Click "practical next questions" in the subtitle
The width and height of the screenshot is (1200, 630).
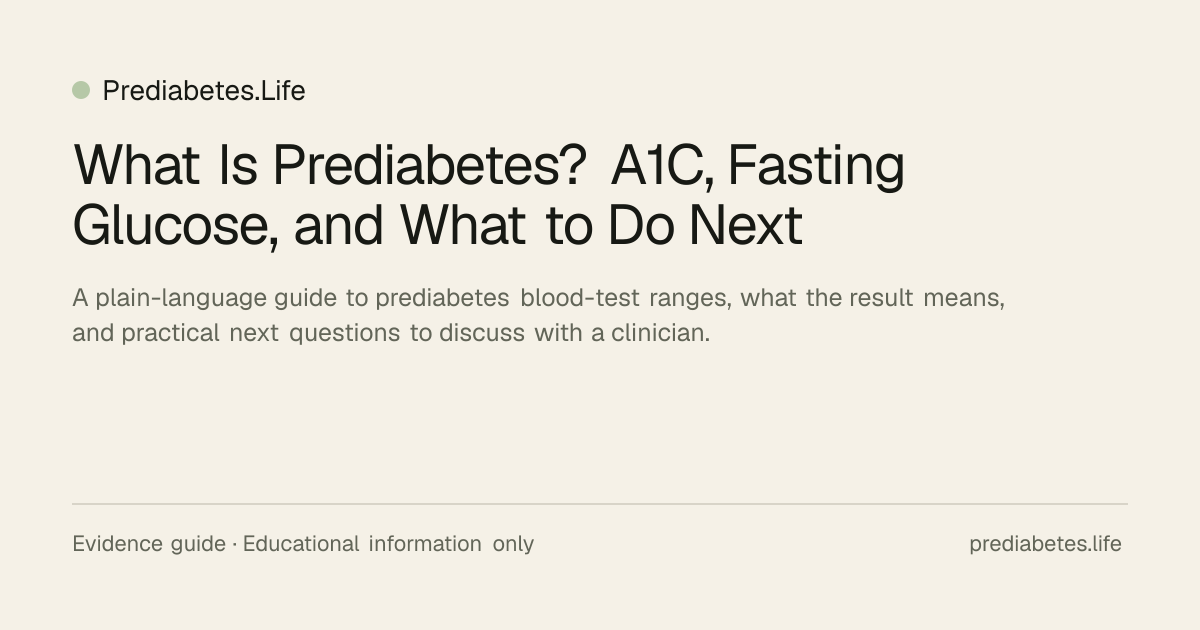click(x=260, y=334)
